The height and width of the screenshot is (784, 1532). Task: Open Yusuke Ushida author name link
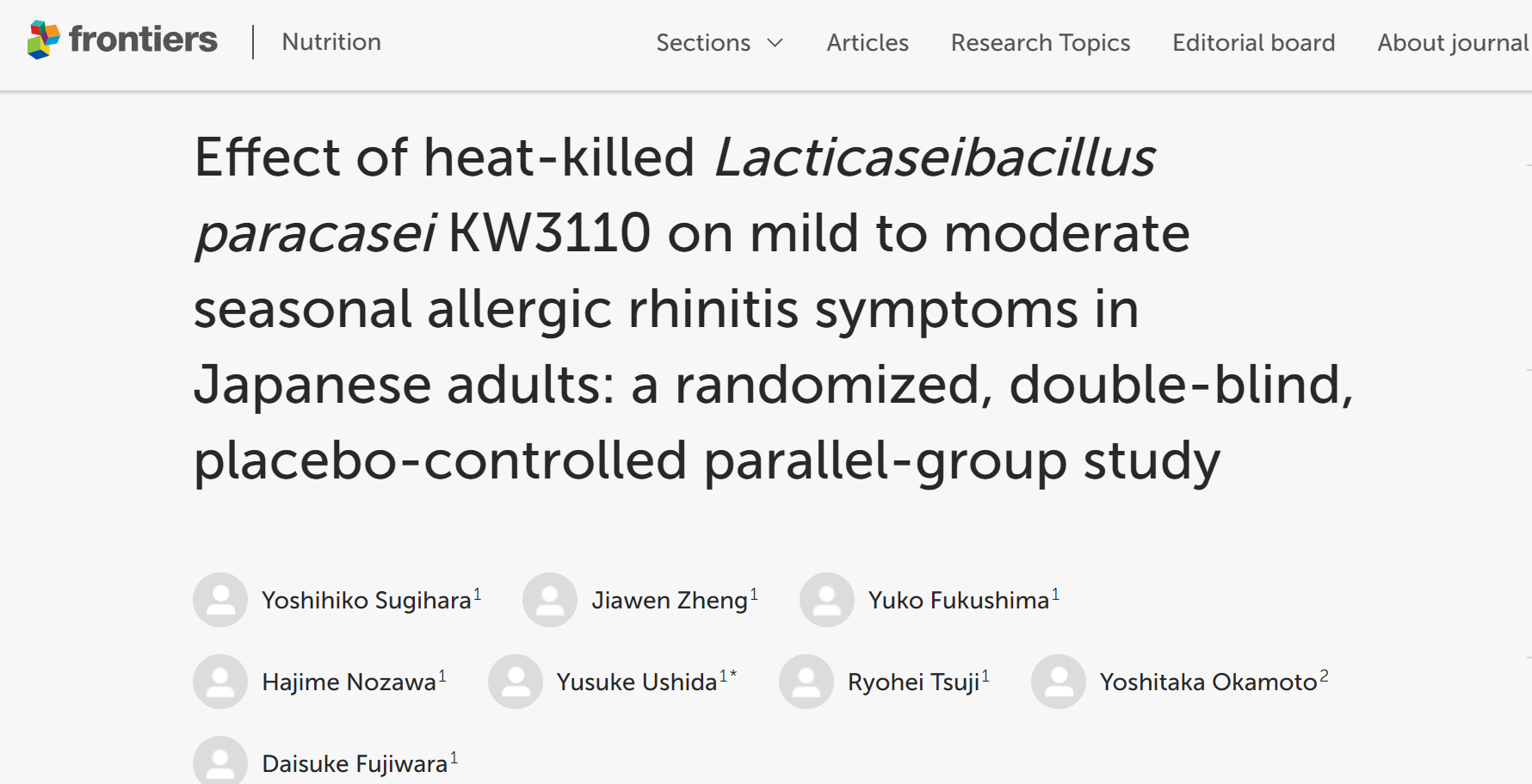coord(637,682)
